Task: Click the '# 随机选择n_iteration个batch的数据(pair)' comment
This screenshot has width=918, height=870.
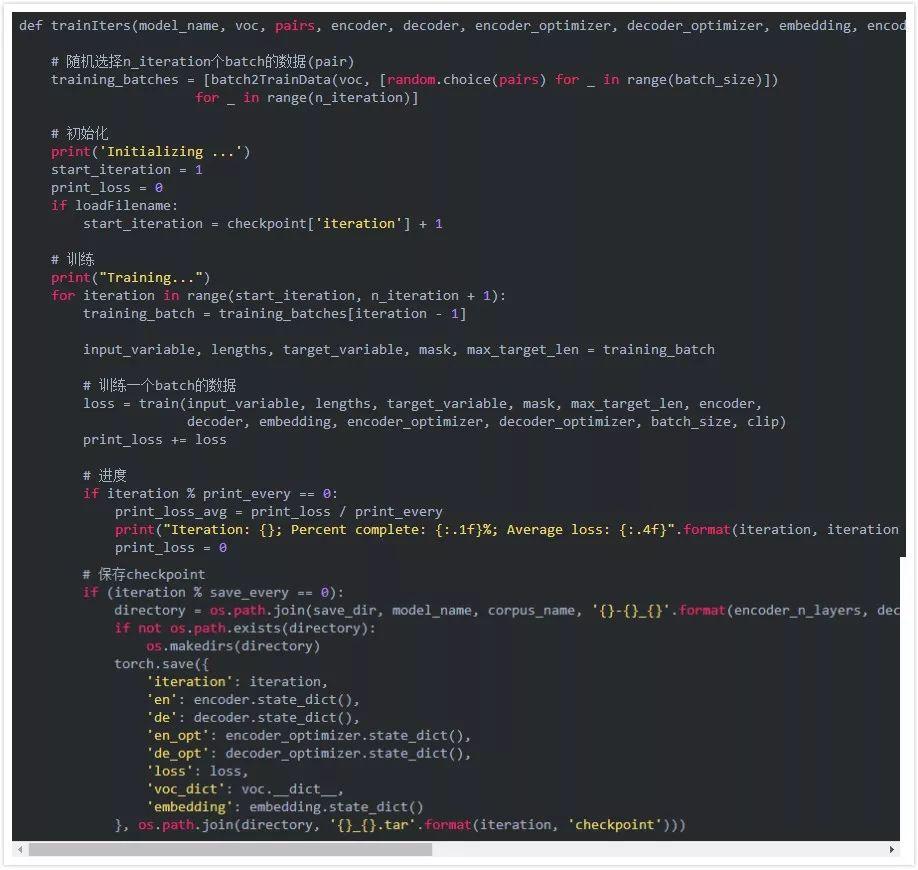Action: pyautogui.click(x=203, y=61)
